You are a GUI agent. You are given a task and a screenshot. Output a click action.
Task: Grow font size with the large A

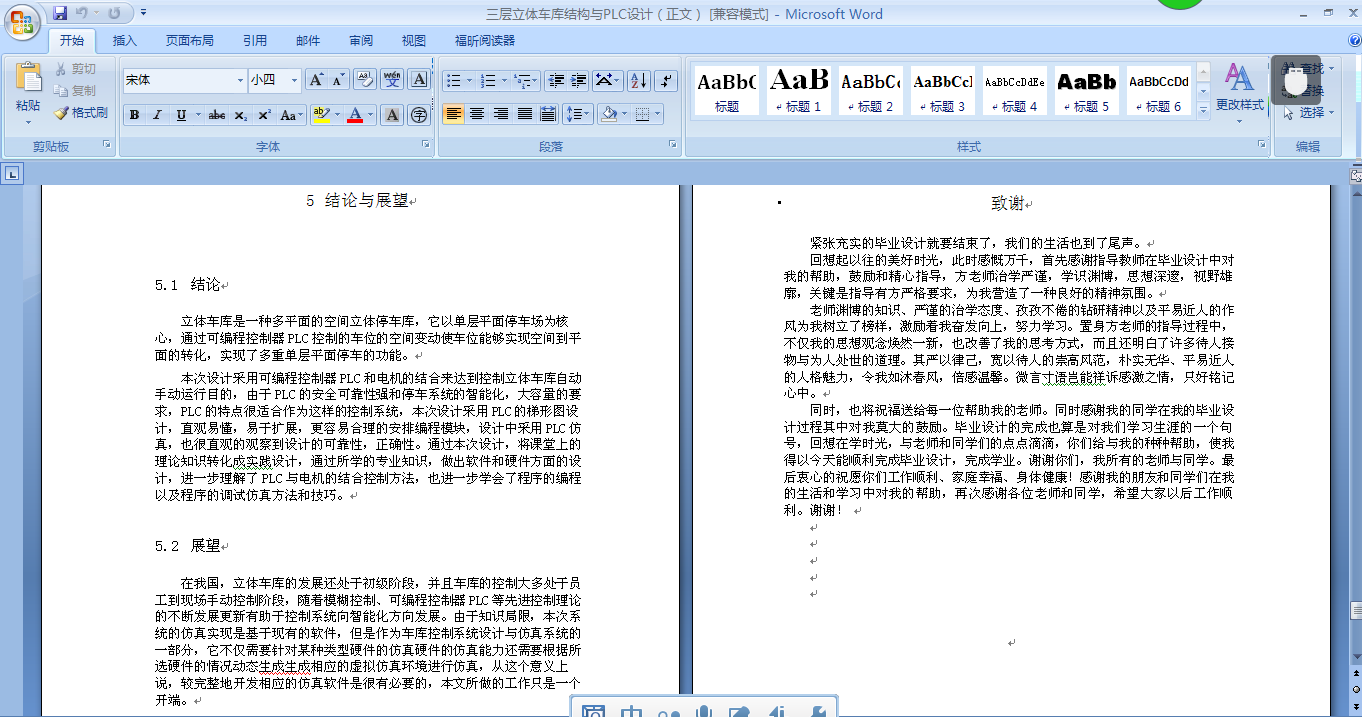(316, 80)
